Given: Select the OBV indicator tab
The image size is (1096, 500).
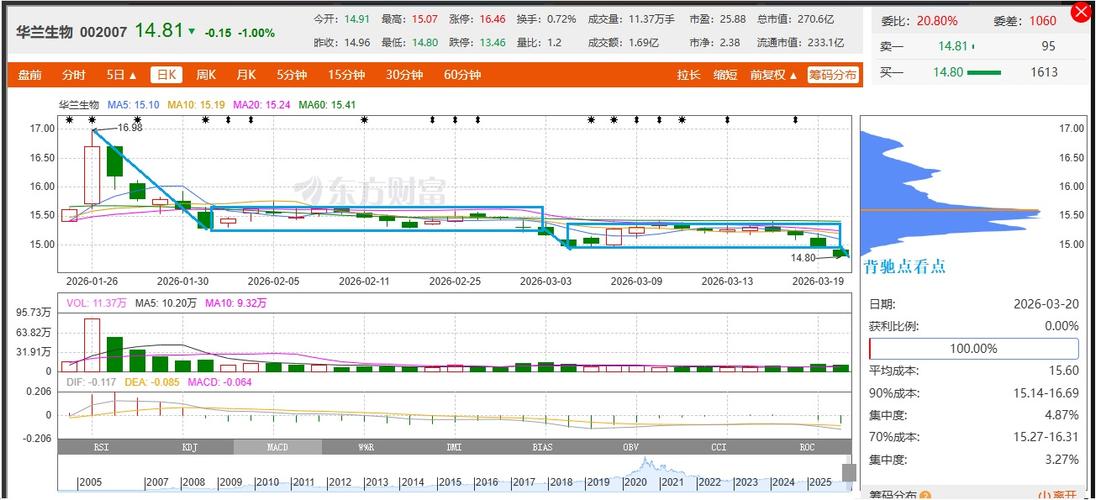Looking at the screenshot, I should coord(630,446).
